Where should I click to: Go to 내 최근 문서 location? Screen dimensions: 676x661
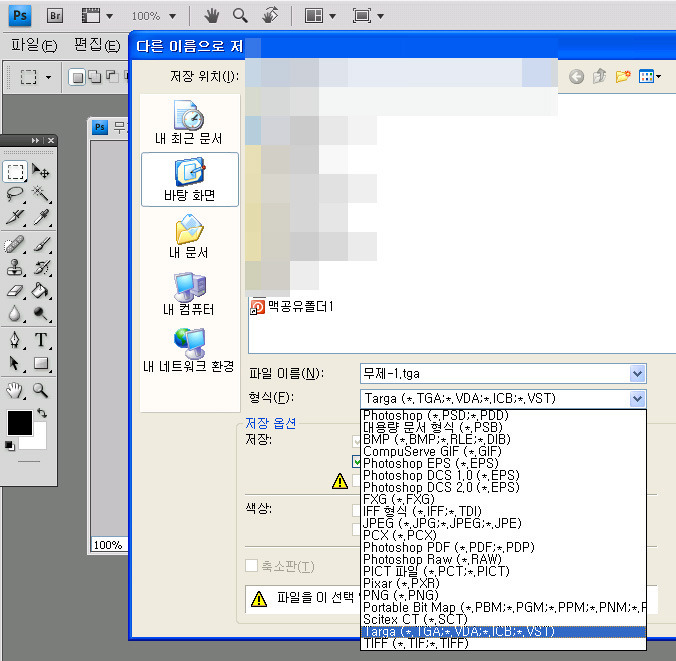point(189,122)
